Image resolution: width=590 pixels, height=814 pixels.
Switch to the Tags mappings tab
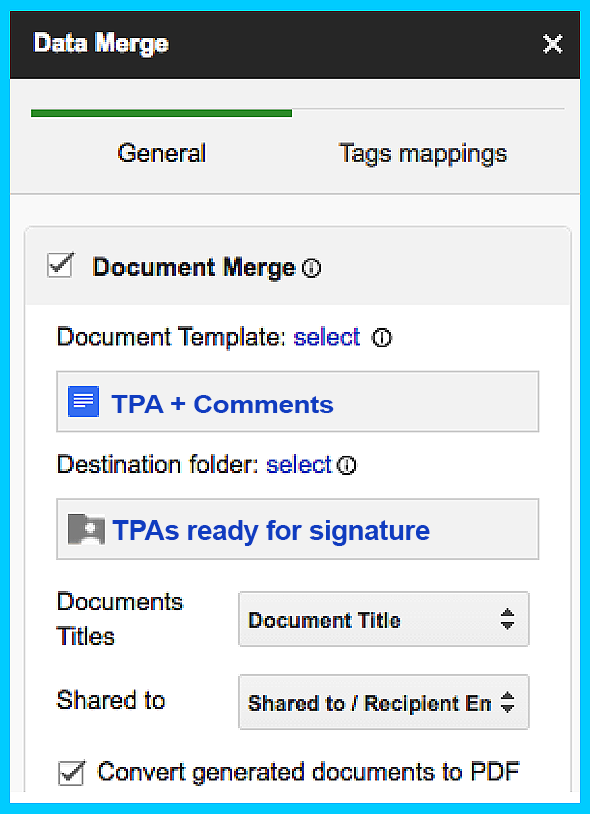[423, 154]
